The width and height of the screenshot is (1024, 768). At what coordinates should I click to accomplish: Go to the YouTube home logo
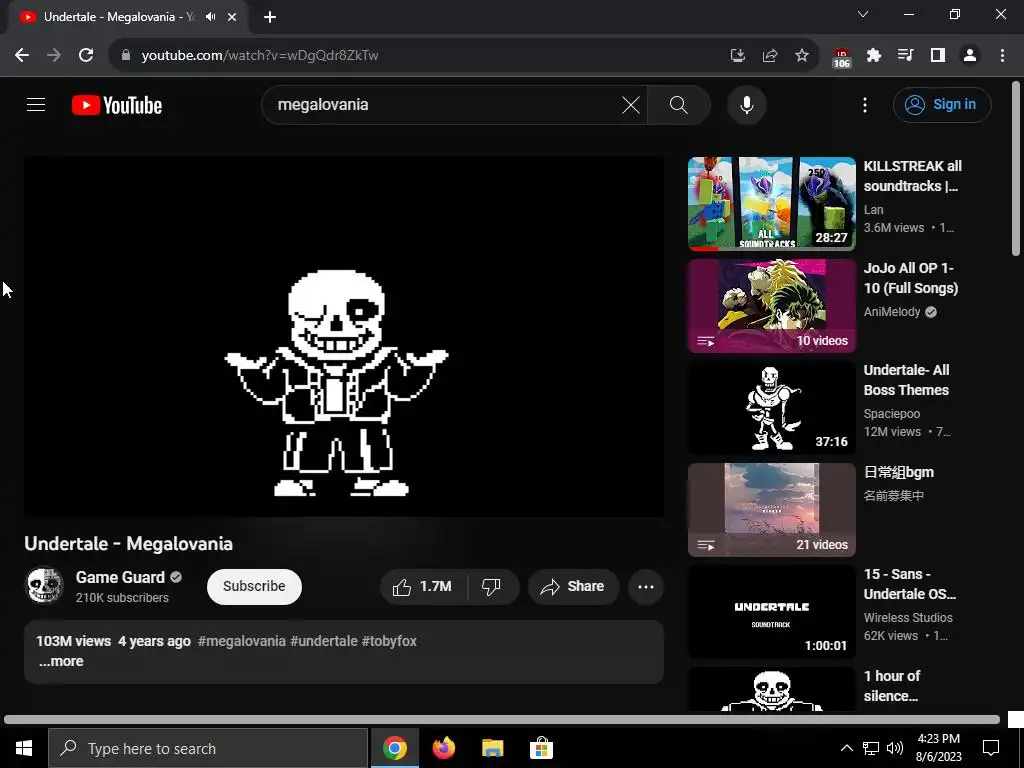tap(117, 105)
